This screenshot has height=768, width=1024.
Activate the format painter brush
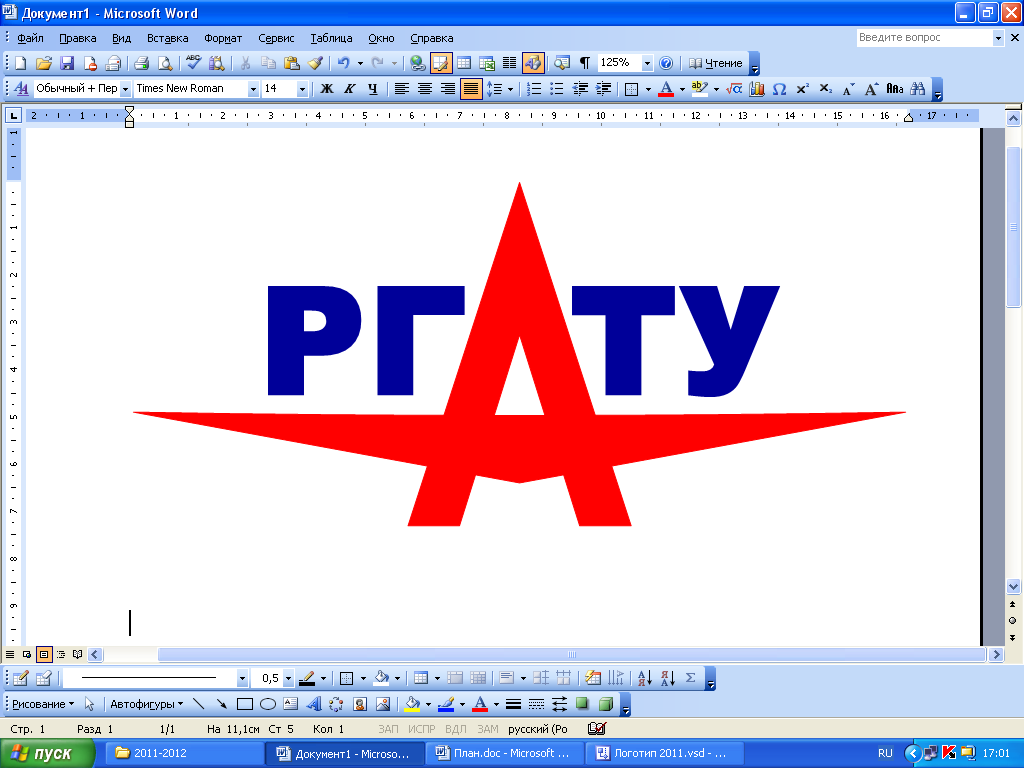tap(315, 63)
